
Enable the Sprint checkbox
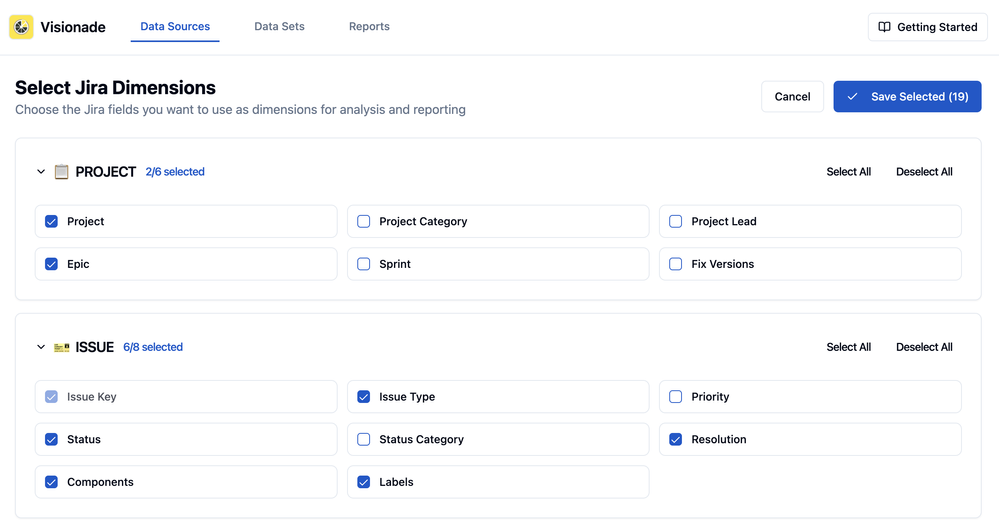[x=364, y=264]
